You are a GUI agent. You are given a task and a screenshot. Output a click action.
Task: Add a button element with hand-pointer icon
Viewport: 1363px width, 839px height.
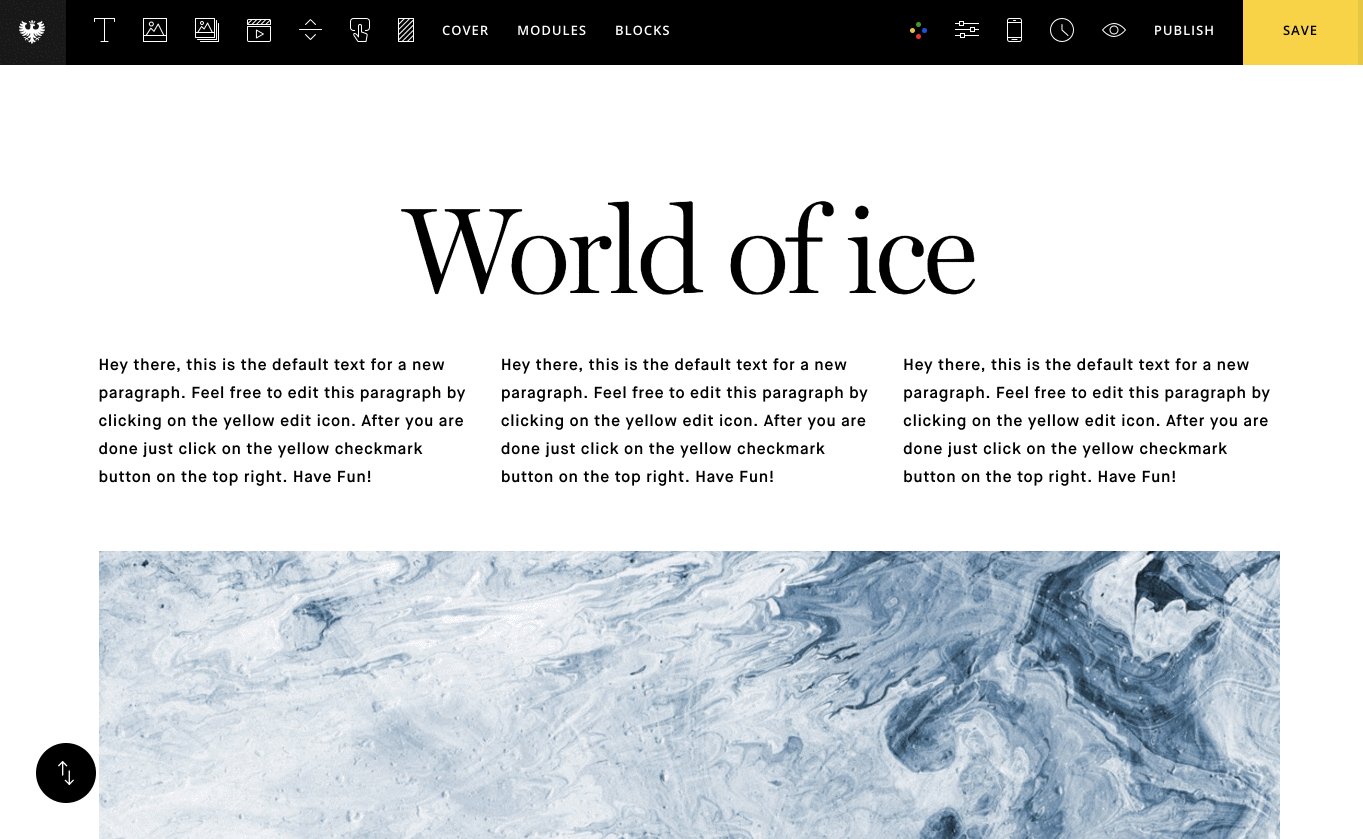coord(360,31)
